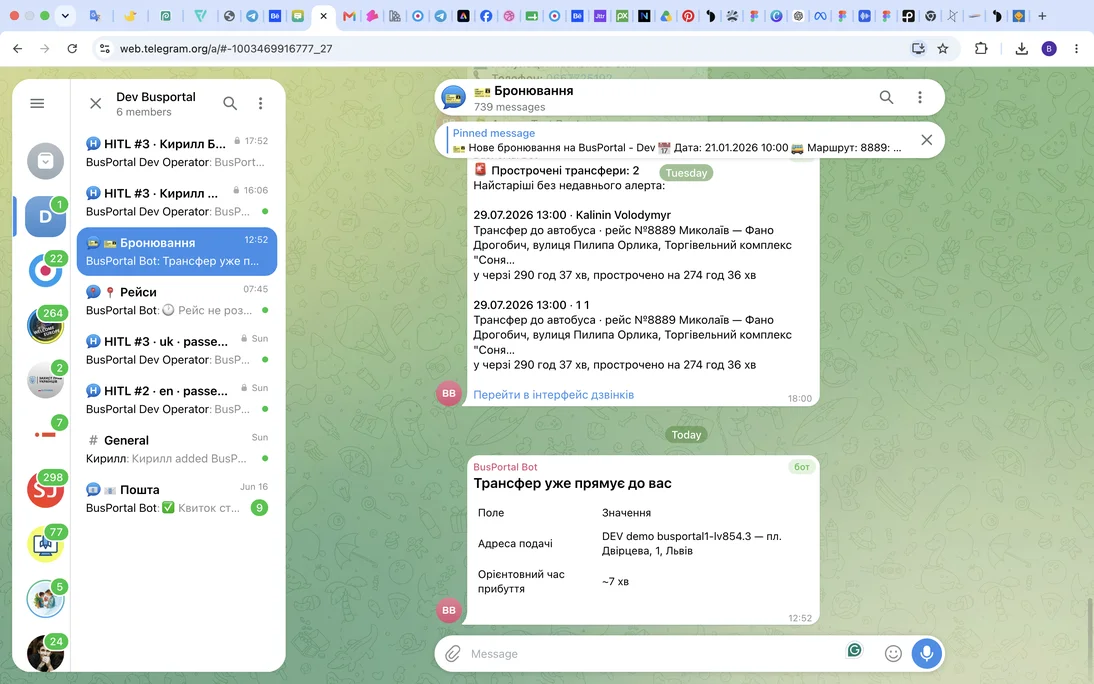The width and height of the screenshot is (1094, 684).
Task: Open browser Extensions puzzle icon
Action: (981, 48)
